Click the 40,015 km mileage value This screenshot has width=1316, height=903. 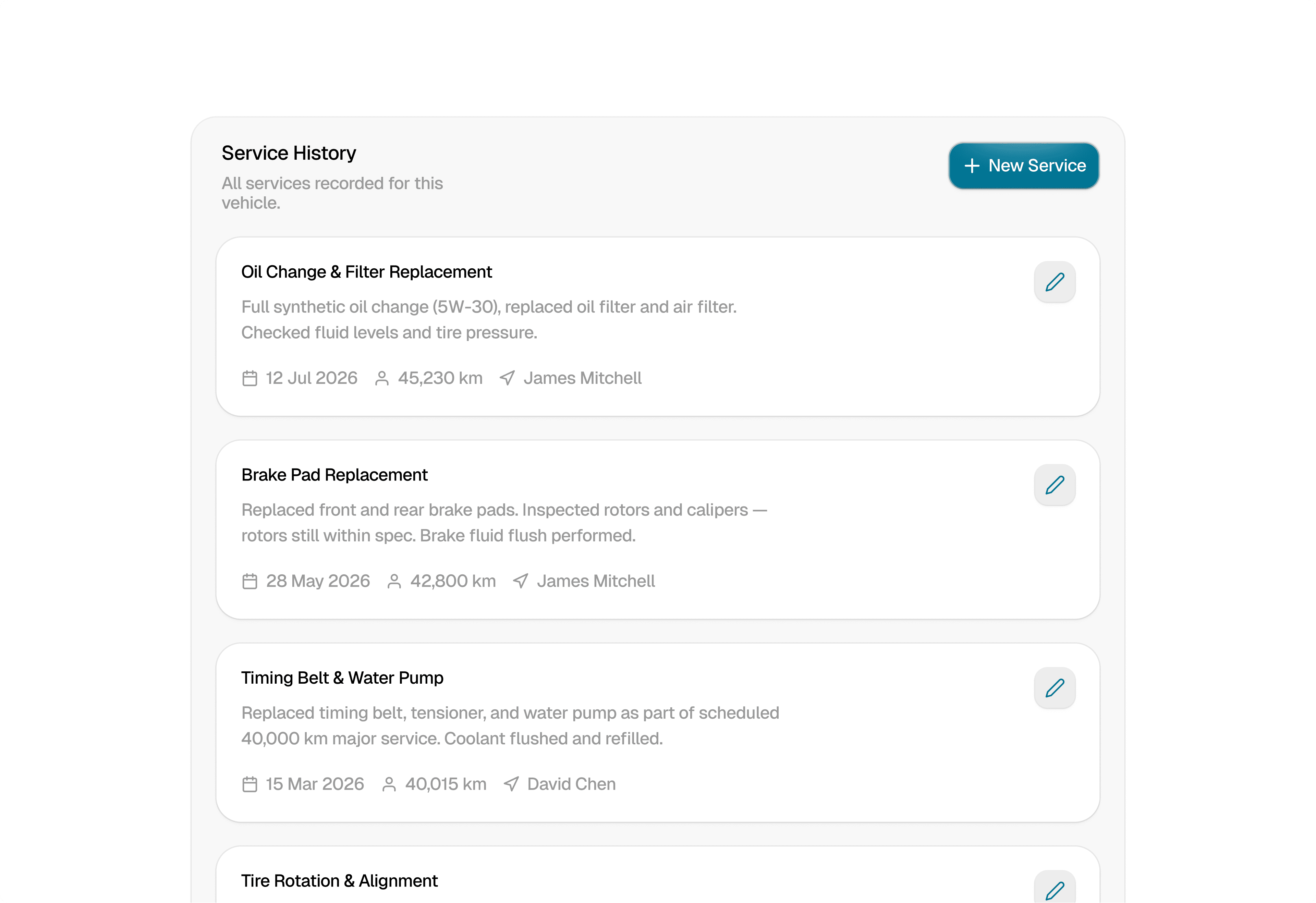tap(446, 784)
